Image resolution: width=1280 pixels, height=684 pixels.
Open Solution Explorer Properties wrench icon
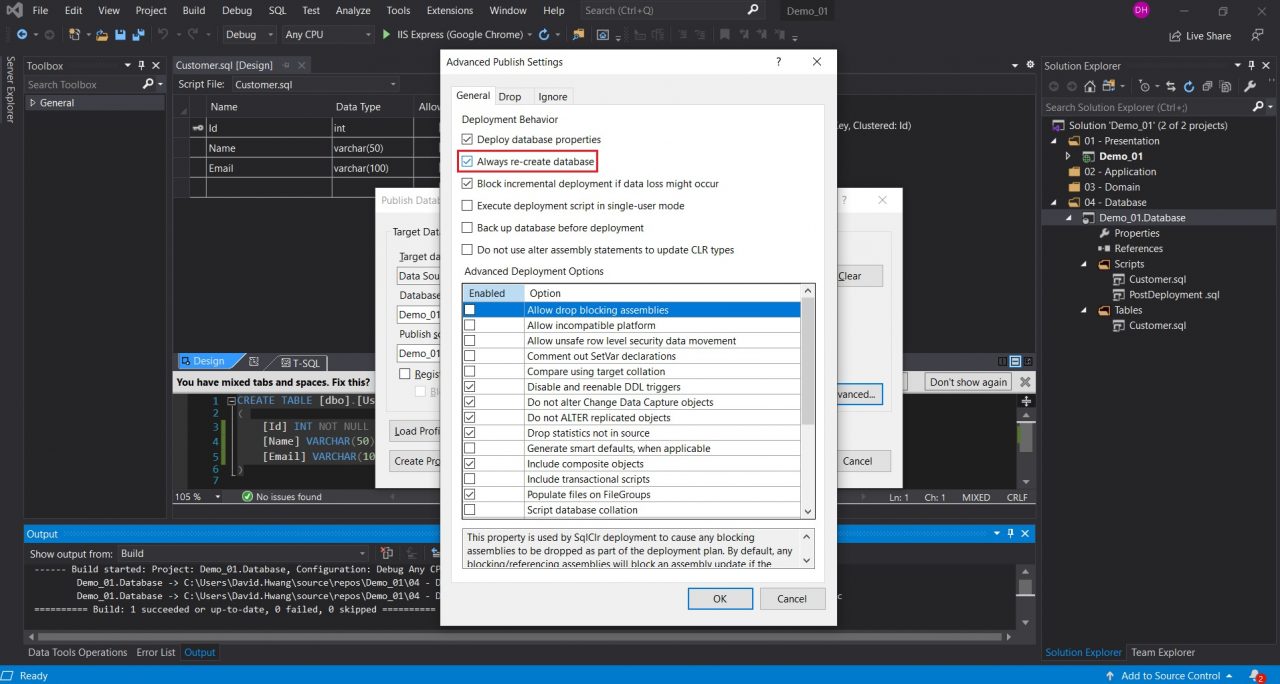coord(1250,86)
